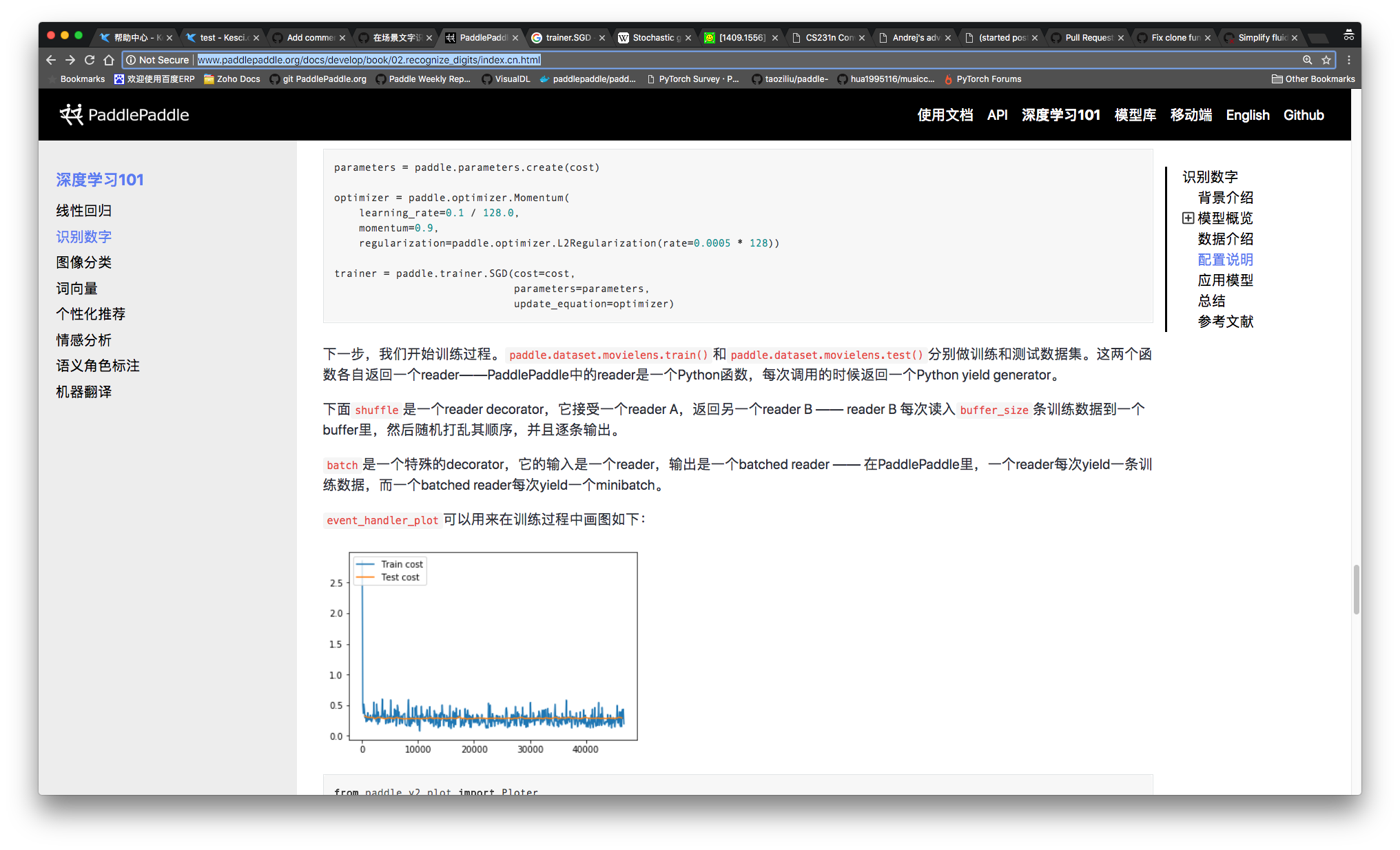This screenshot has width=1400, height=850.
Task: Open 图像分类 in the left sidebar
Action: (x=84, y=262)
